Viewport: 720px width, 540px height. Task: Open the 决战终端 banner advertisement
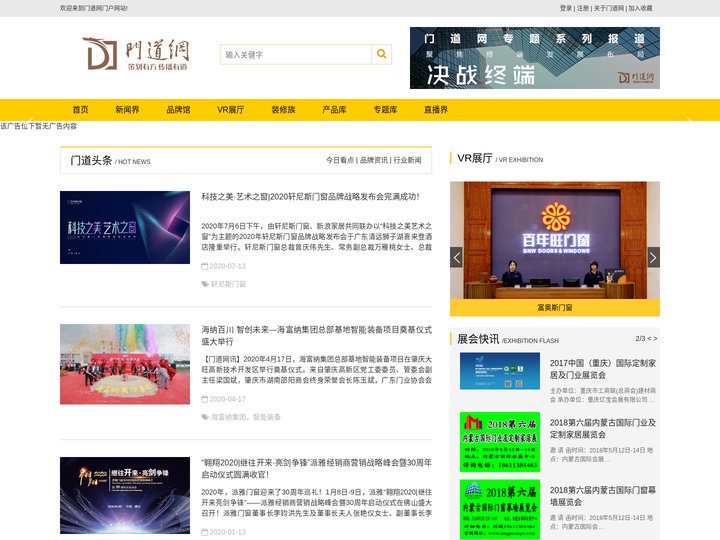(x=535, y=58)
